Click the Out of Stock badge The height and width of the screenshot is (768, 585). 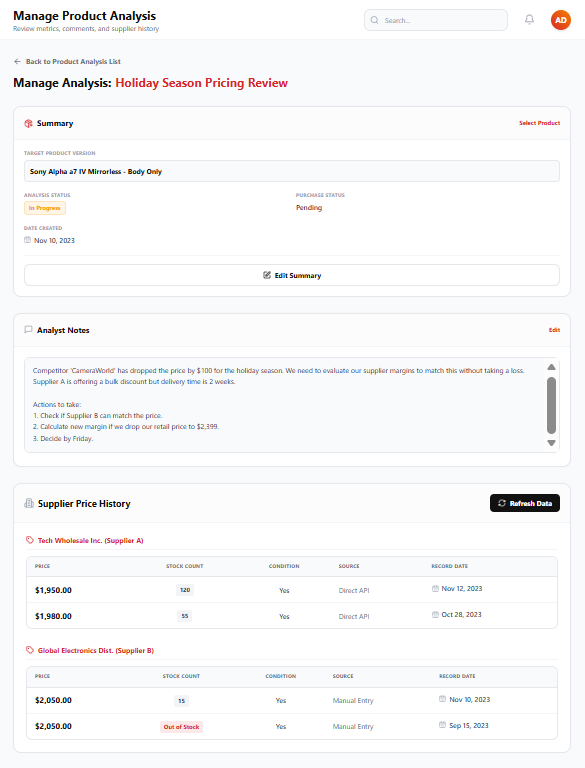[x=181, y=726]
